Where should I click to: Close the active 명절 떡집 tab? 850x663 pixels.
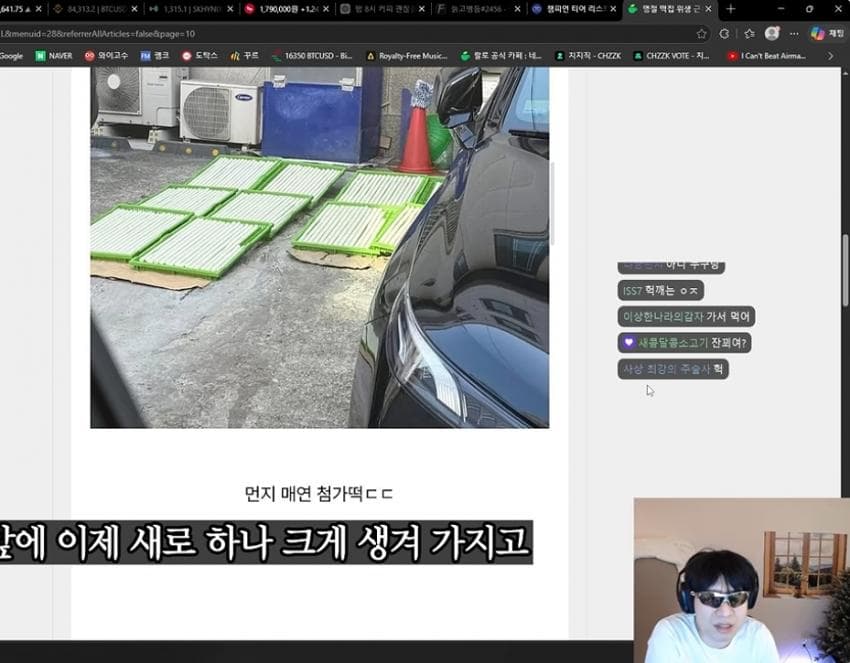[708, 9]
